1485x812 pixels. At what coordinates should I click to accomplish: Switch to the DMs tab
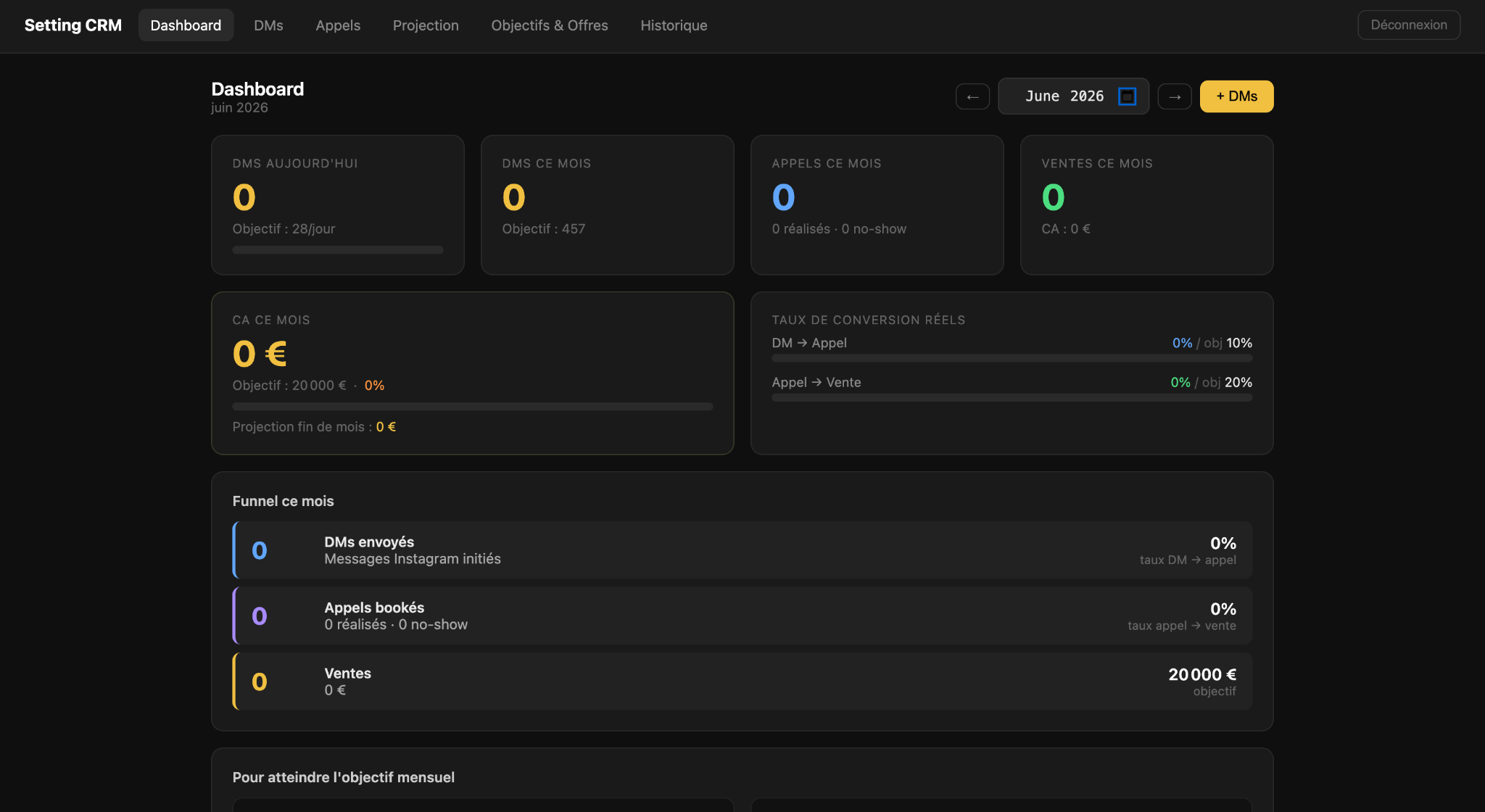pyautogui.click(x=268, y=25)
